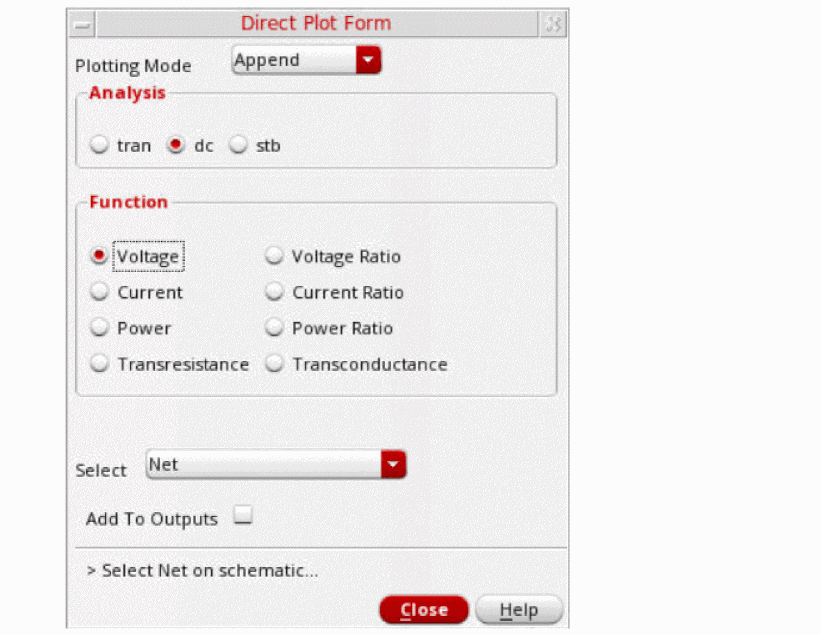Pick the Current Ratio function
Viewport: 821px width, 634px height.
point(274,292)
